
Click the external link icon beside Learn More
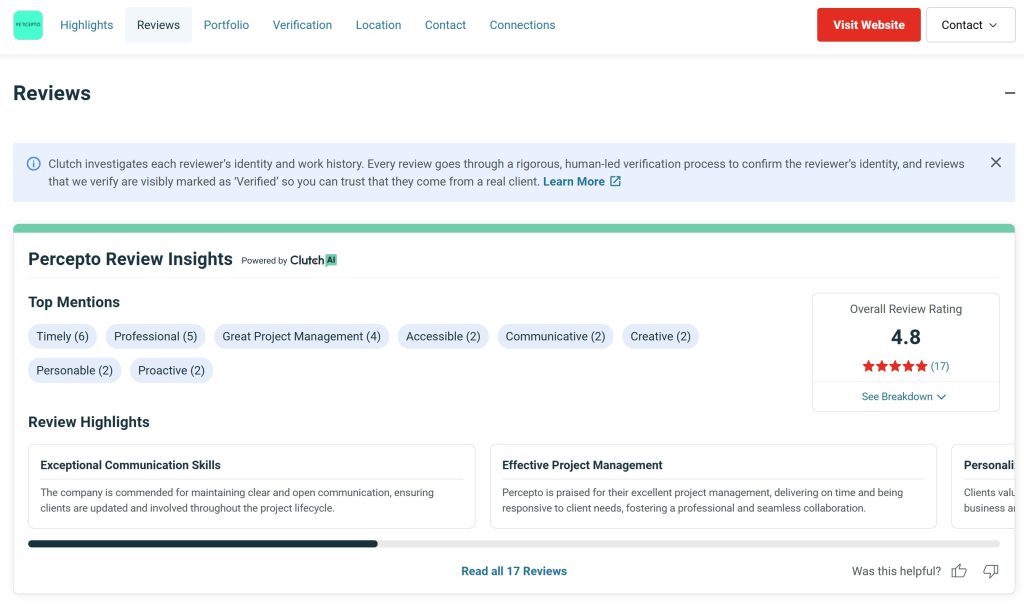pyautogui.click(x=615, y=182)
